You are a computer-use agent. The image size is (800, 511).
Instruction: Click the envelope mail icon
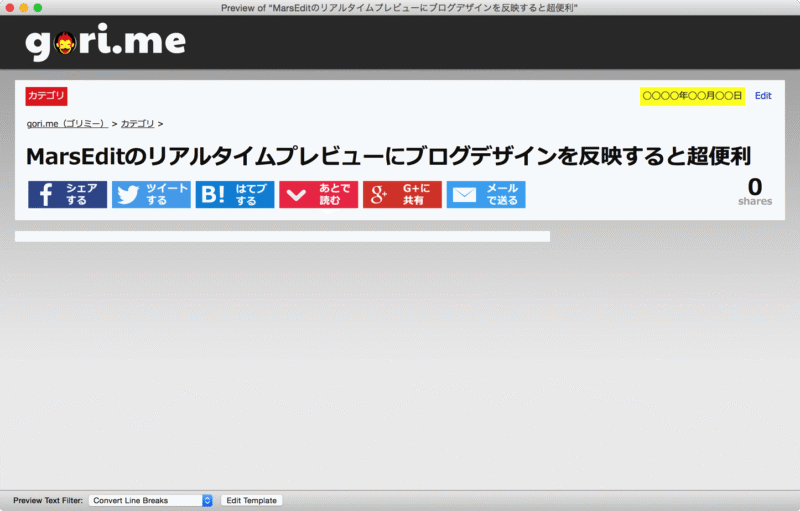pyautogui.click(x=464, y=195)
